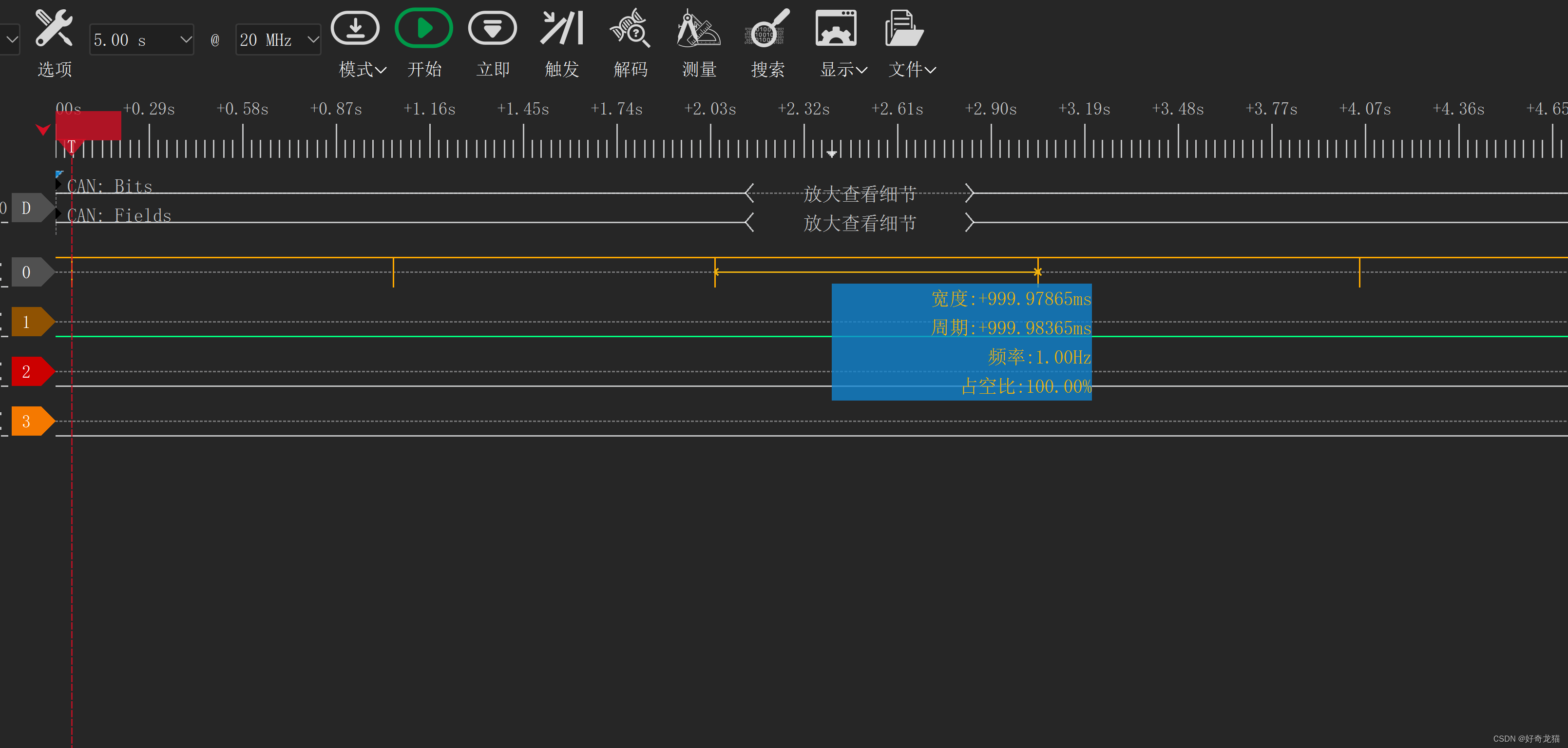Viewport: 1568px width, 748px height.
Task: Expand the CAN: Bits decoder row
Action: click(58, 184)
